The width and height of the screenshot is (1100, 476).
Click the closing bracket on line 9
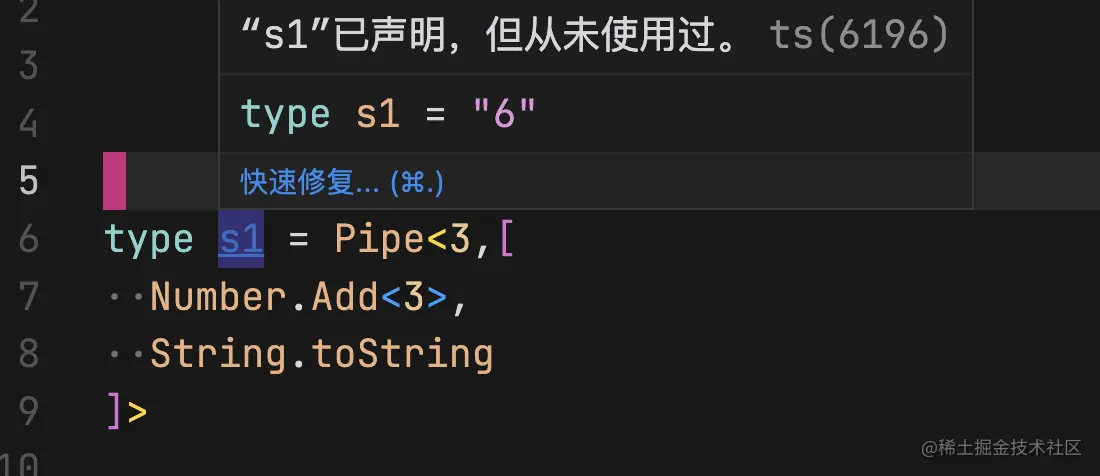(114, 412)
